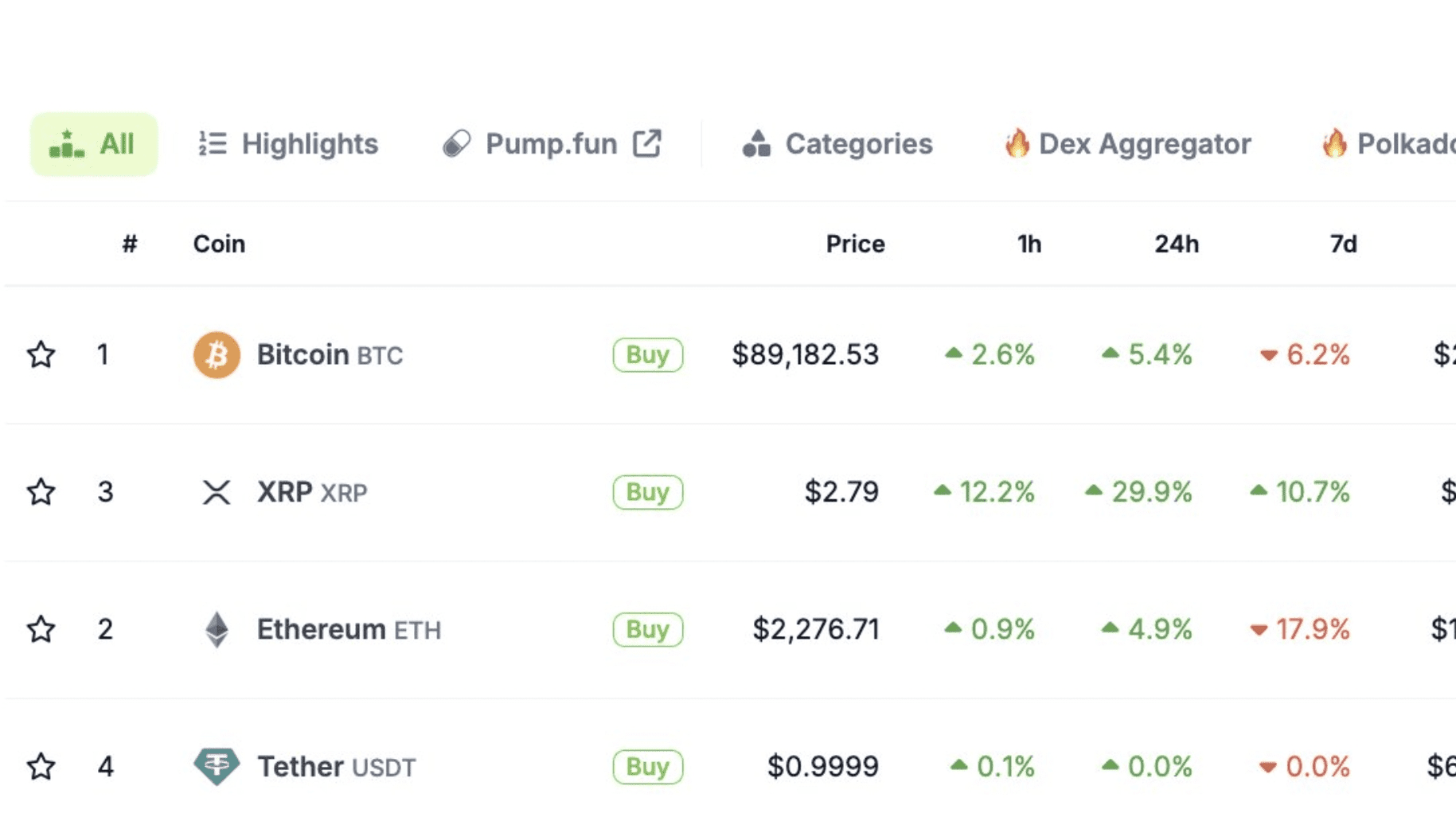Sort coins by 7d change
This screenshot has width=1456, height=817.
[x=1341, y=244]
